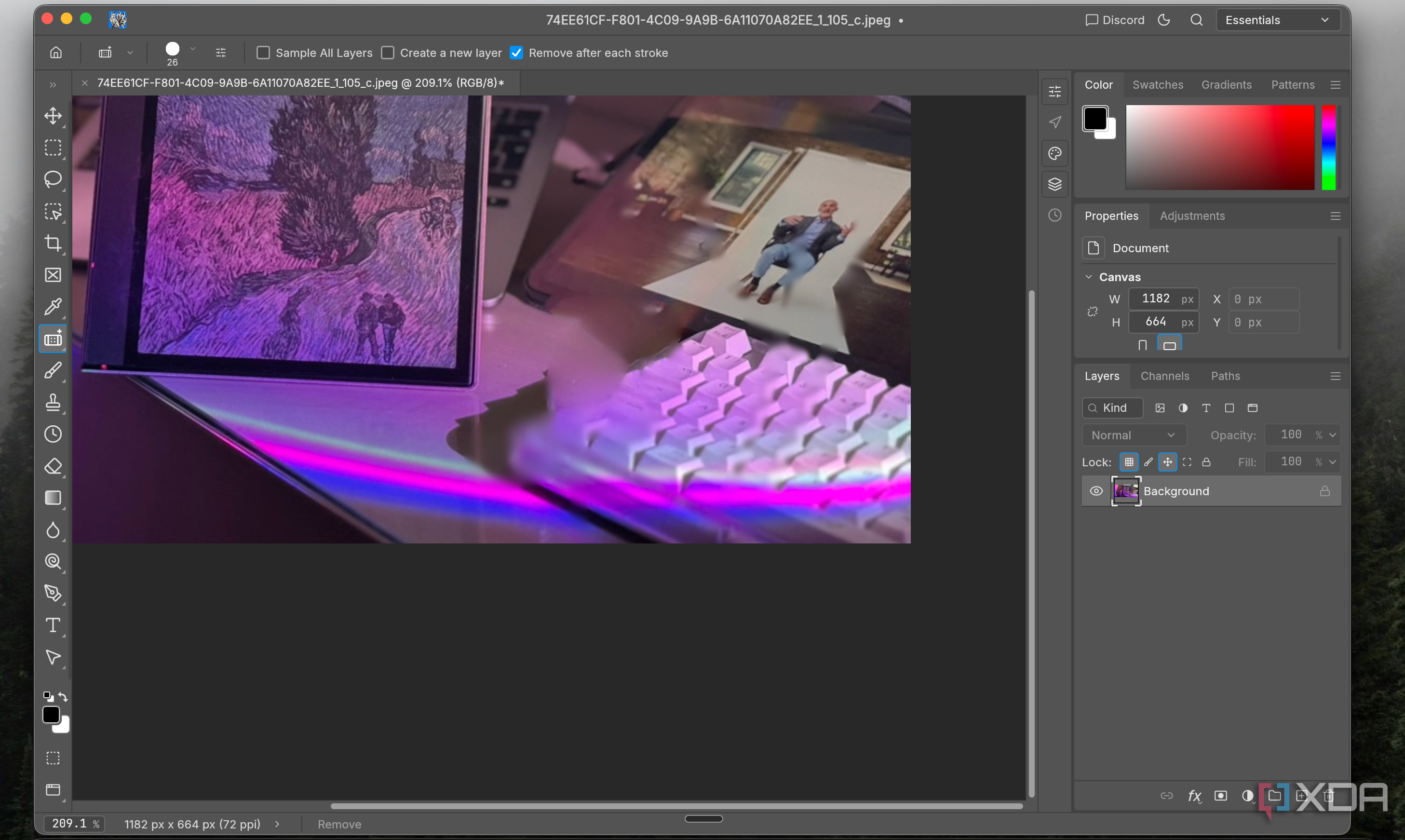The height and width of the screenshot is (840, 1405).
Task: Switch to the Adjustments tab
Action: coord(1192,216)
